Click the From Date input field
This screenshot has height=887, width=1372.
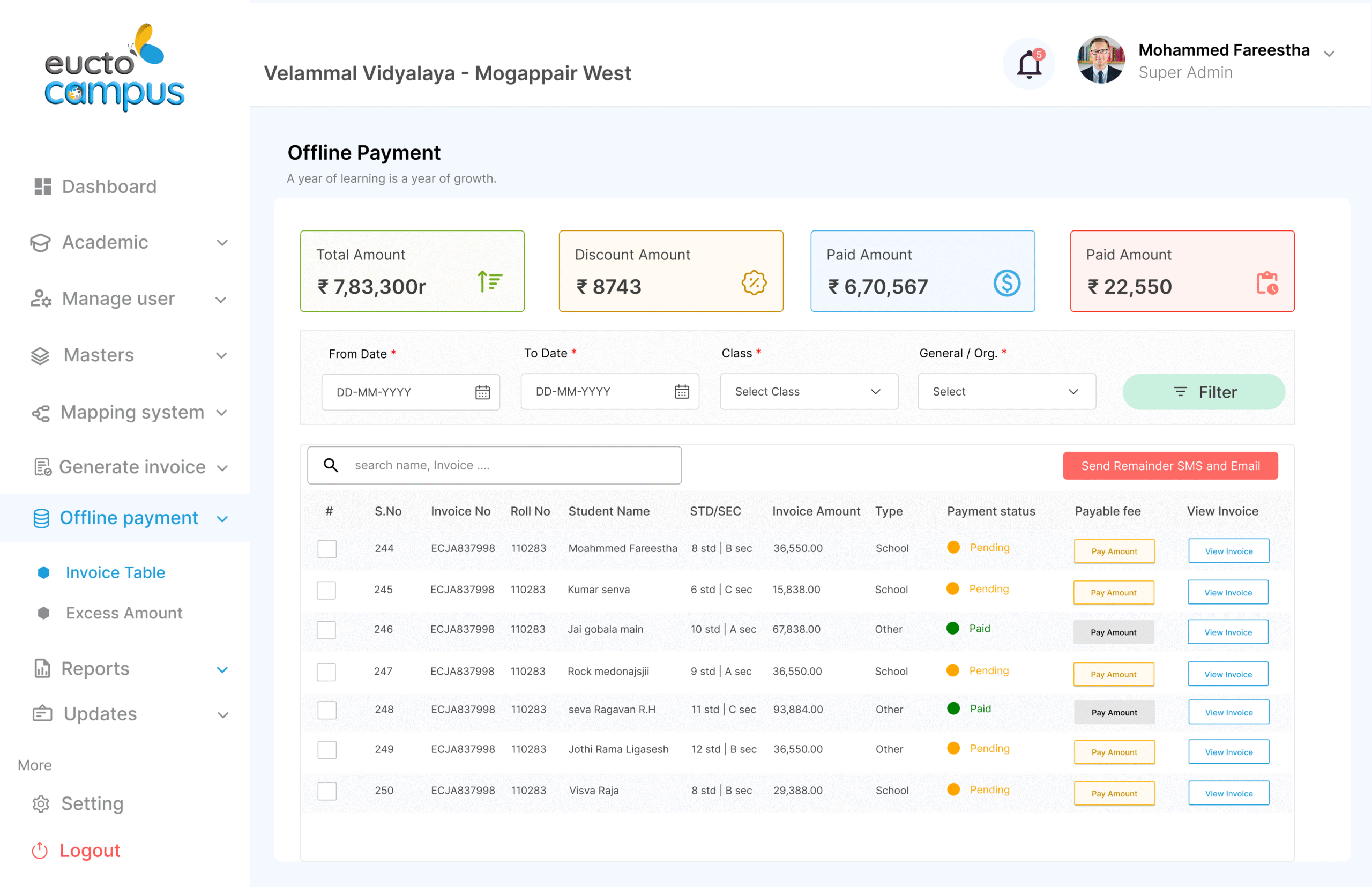(410, 392)
